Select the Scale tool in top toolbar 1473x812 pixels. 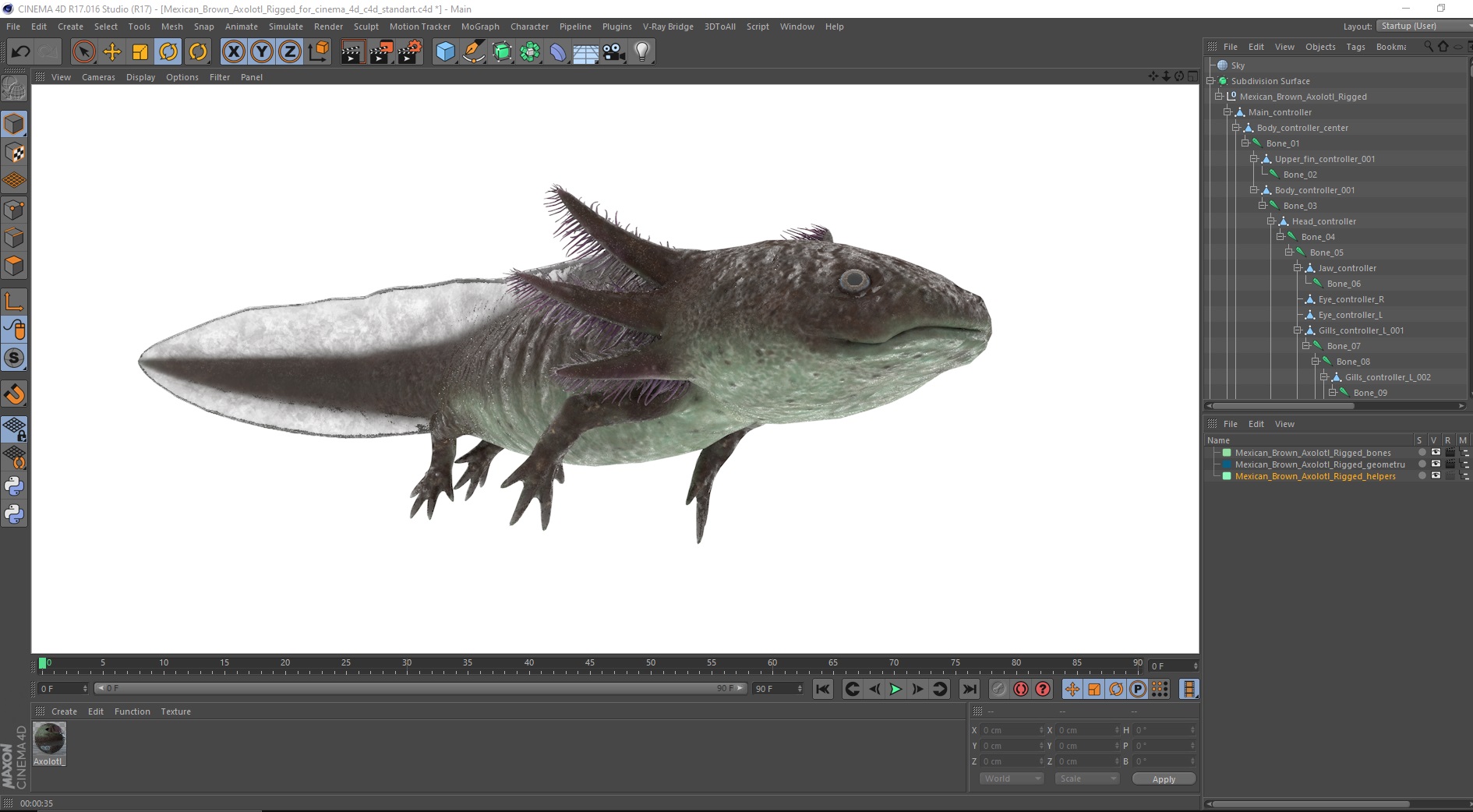click(140, 52)
